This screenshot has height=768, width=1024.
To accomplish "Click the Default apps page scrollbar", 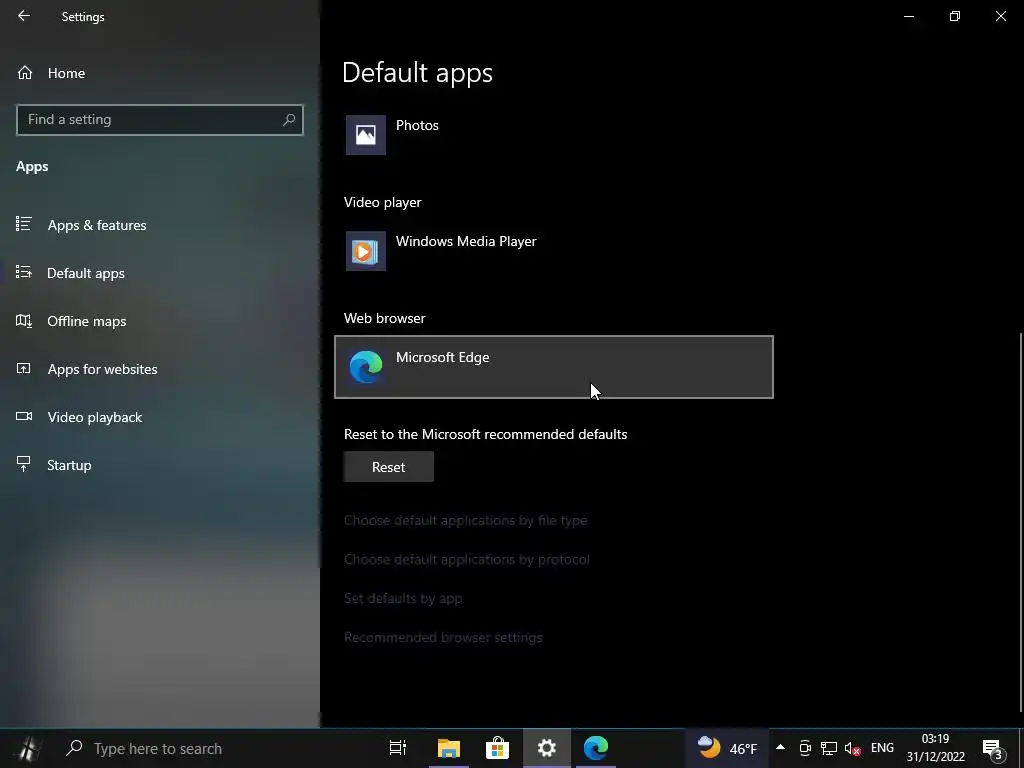I will [1021, 522].
